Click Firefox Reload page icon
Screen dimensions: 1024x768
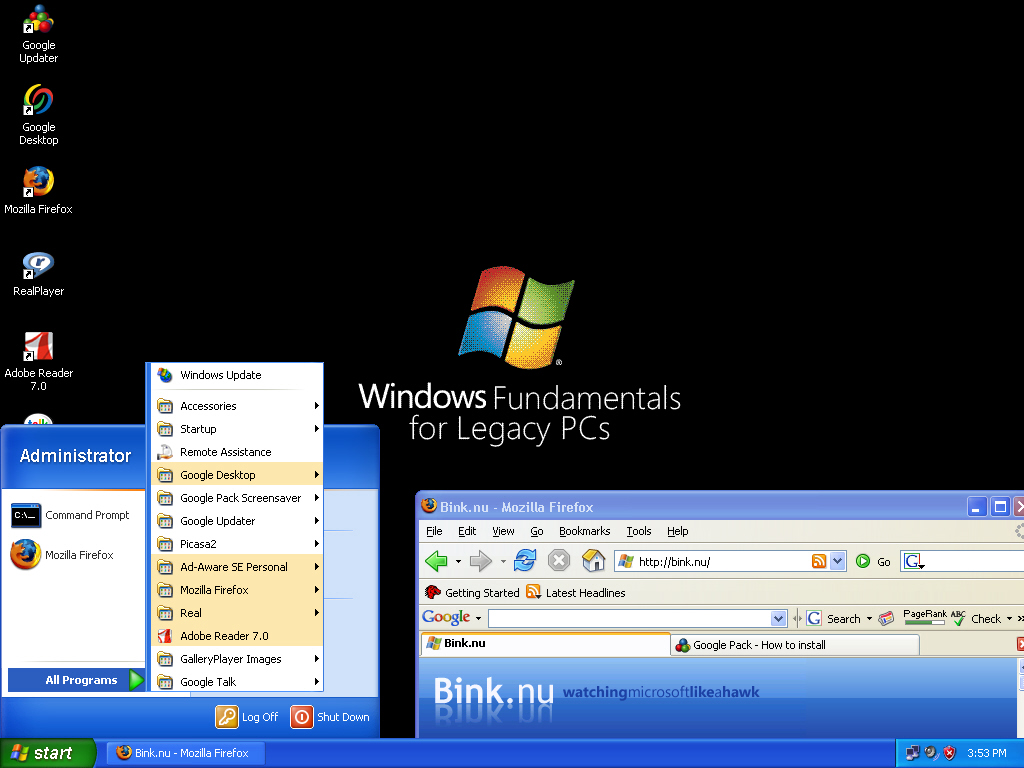tap(525, 561)
